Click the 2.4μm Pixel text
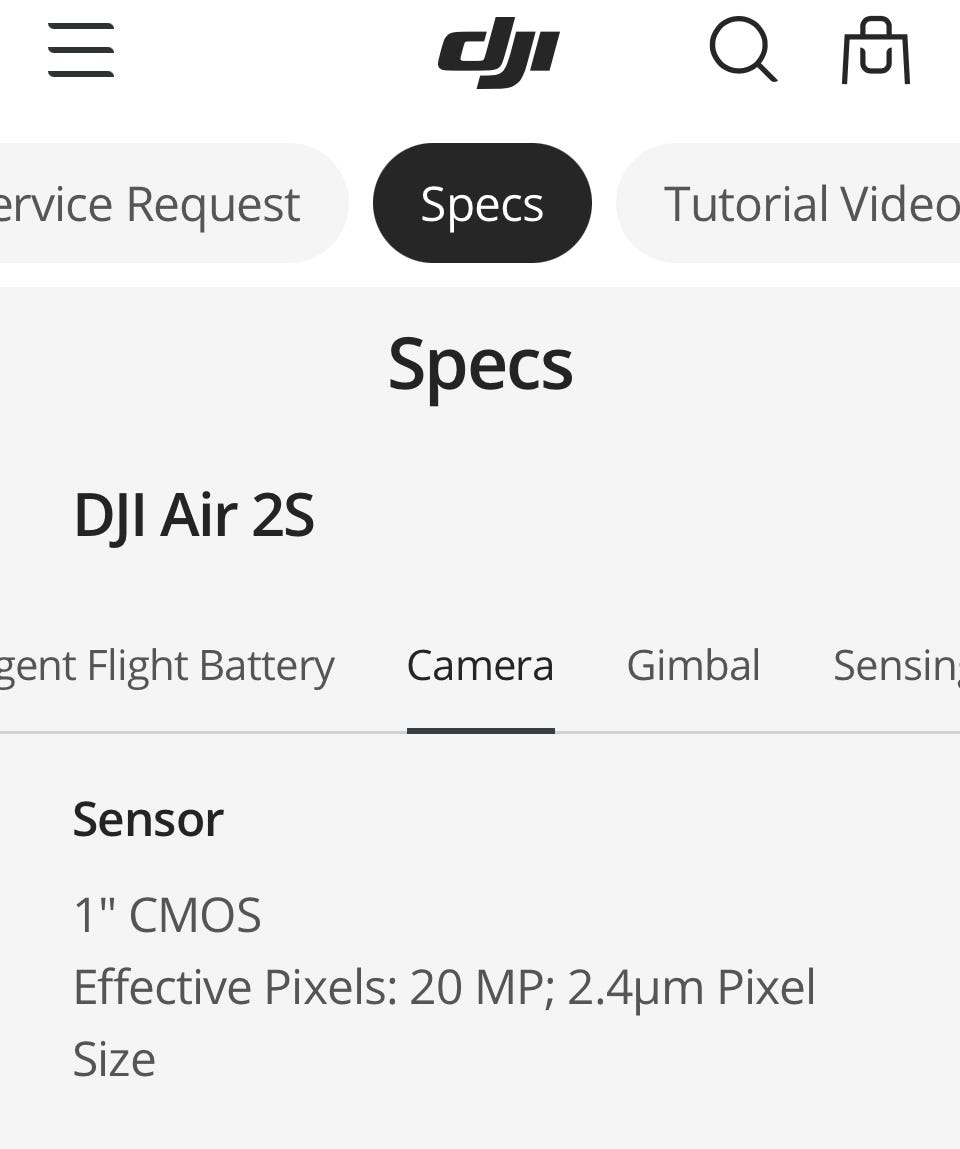The width and height of the screenshot is (960, 1149). [x=691, y=988]
